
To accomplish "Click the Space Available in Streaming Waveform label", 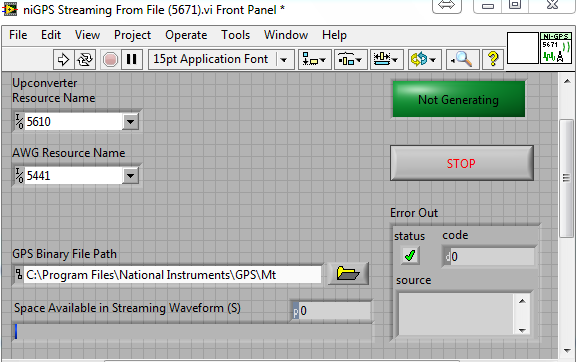I will (127, 308).
